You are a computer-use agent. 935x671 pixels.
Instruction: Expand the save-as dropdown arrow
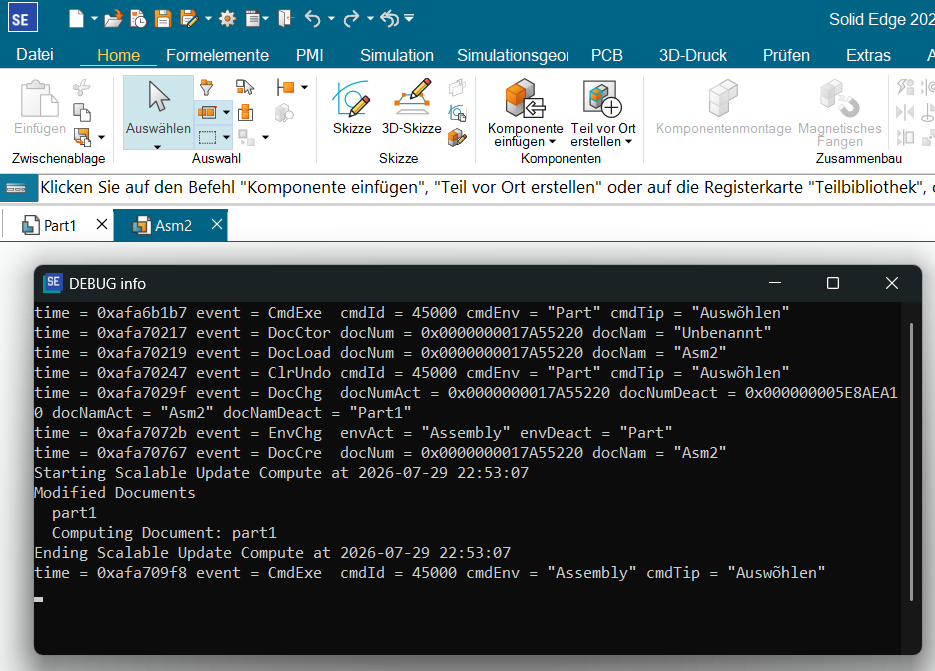coord(208,19)
